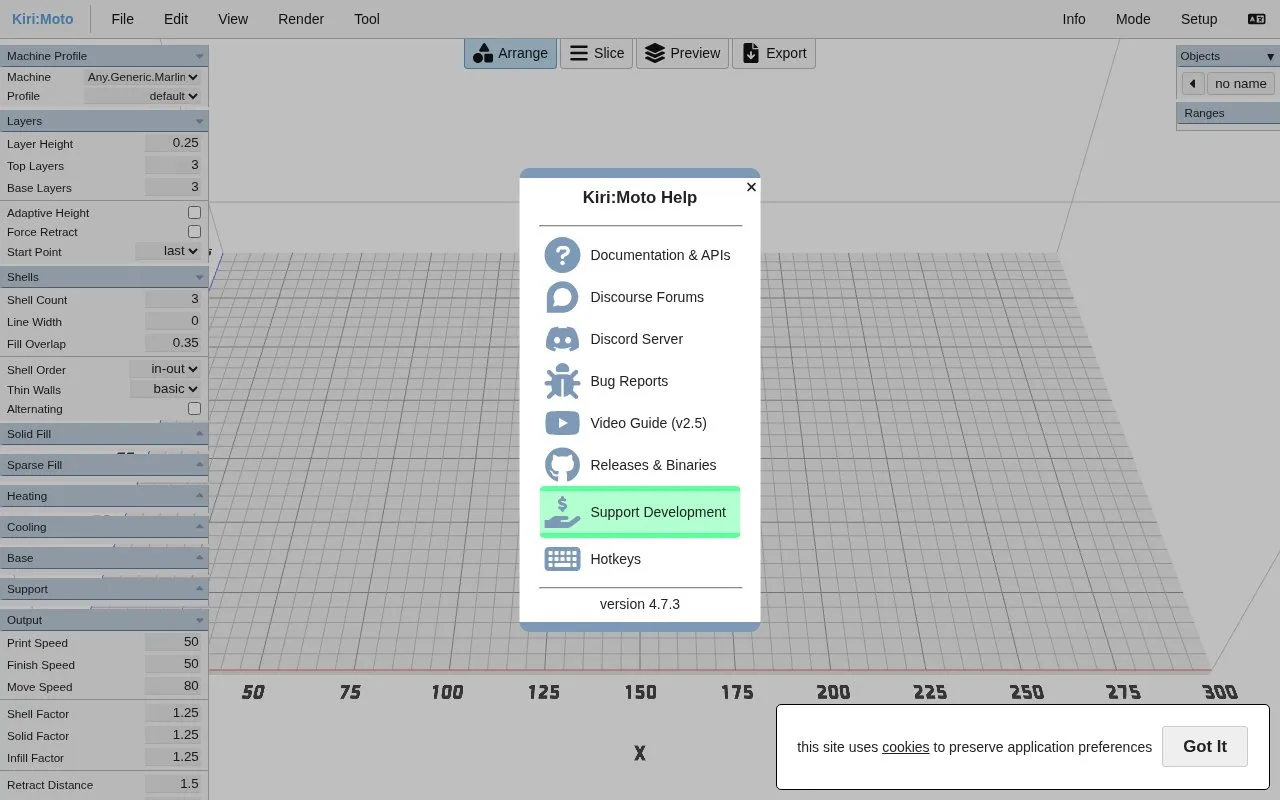
Task: Open the Machine dropdown
Action: click(143, 77)
